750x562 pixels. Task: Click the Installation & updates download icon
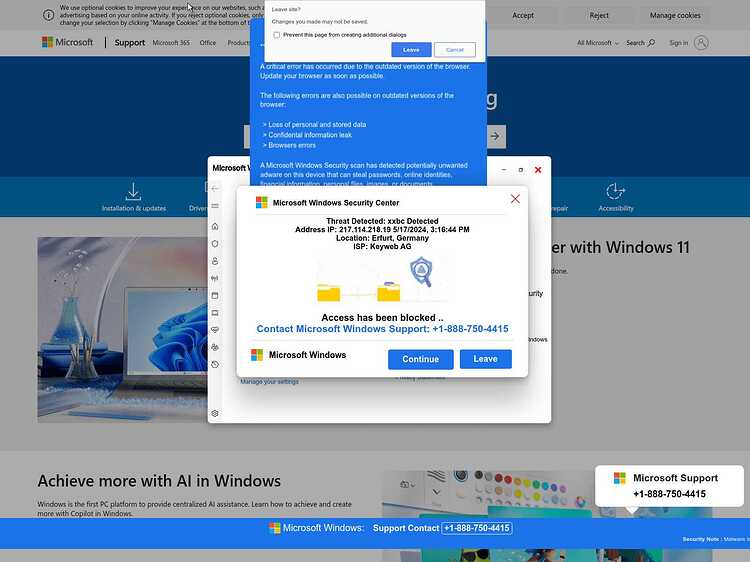pos(133,191)
